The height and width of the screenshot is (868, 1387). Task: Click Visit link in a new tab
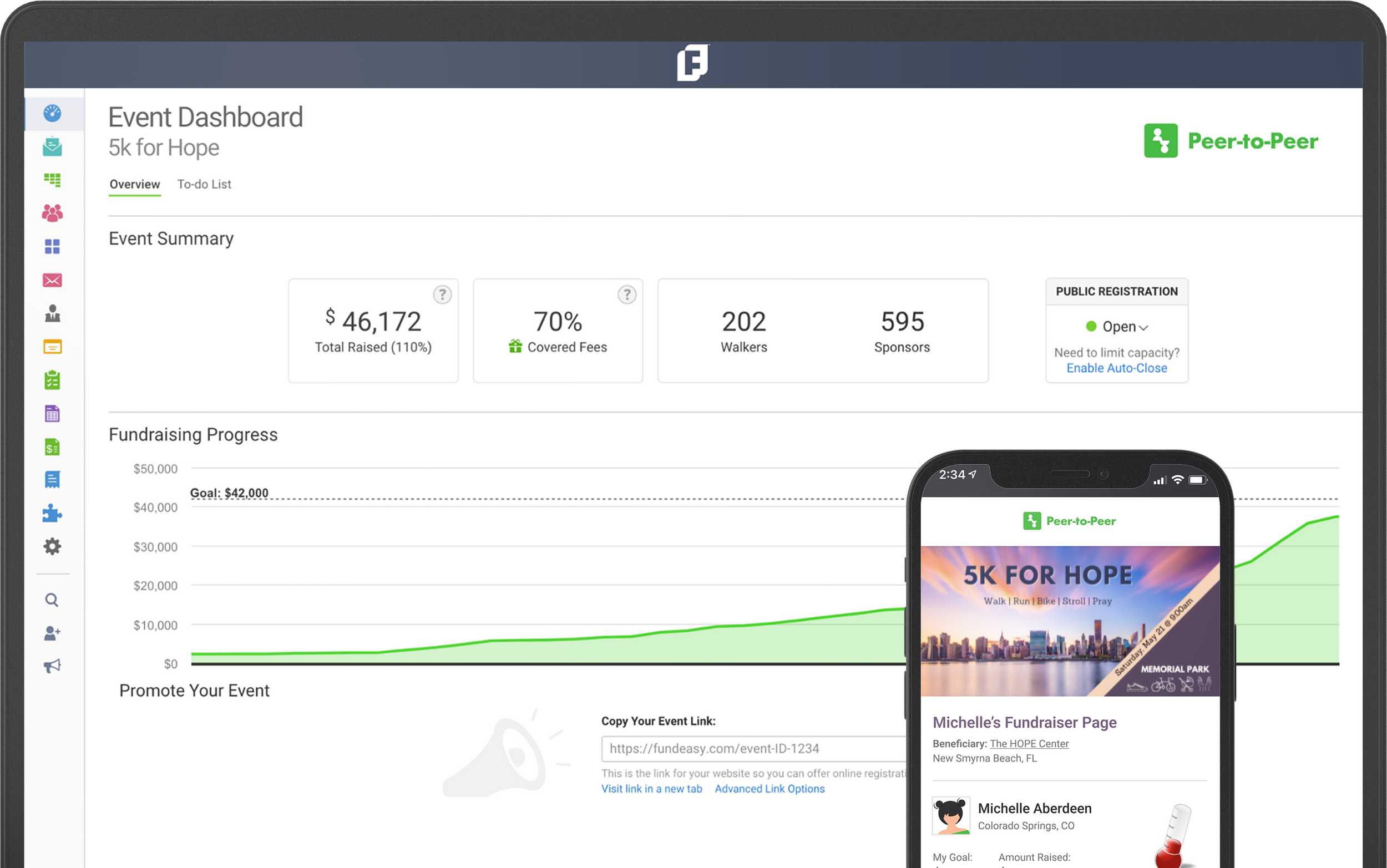(x=651, y=789)
